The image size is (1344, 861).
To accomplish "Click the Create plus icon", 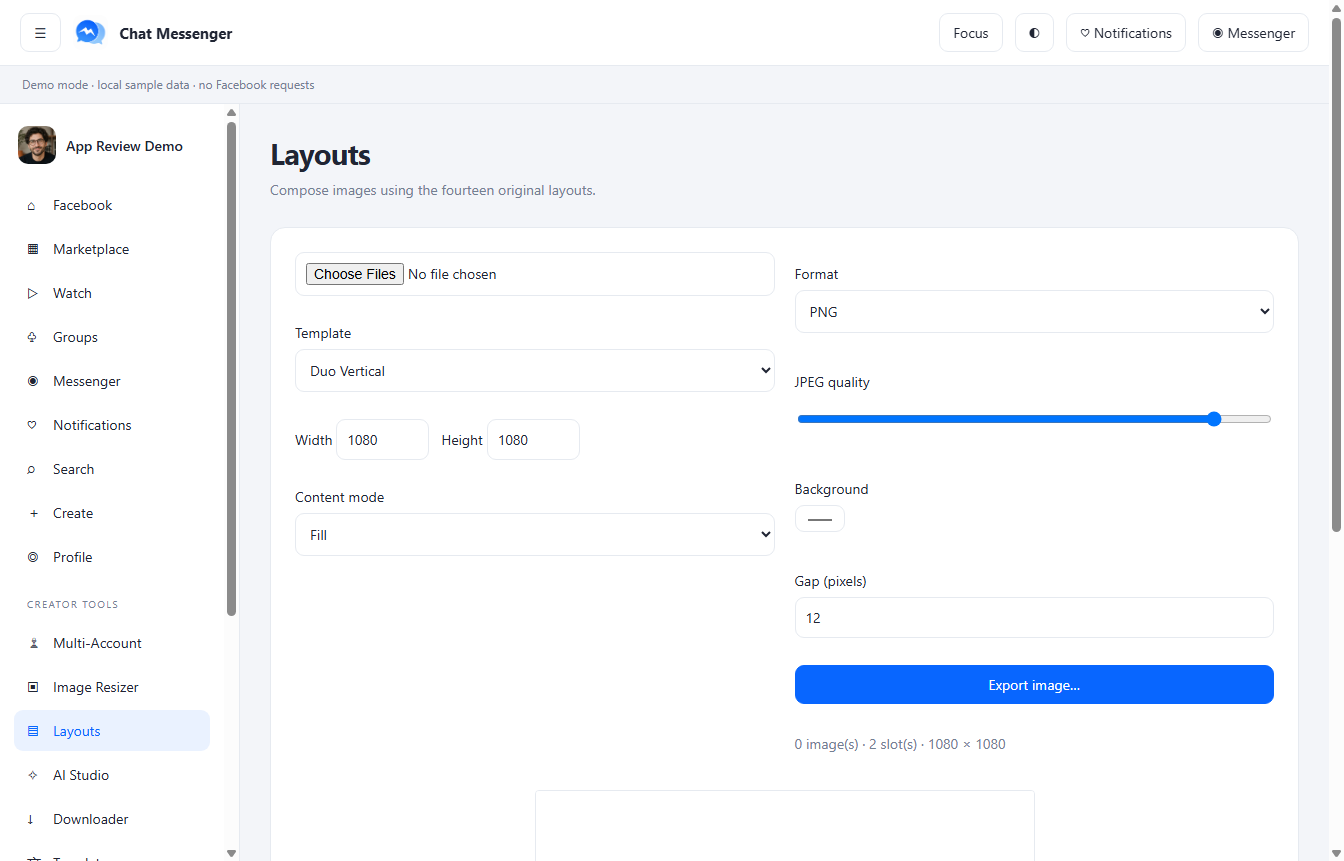I will (32, 513).
